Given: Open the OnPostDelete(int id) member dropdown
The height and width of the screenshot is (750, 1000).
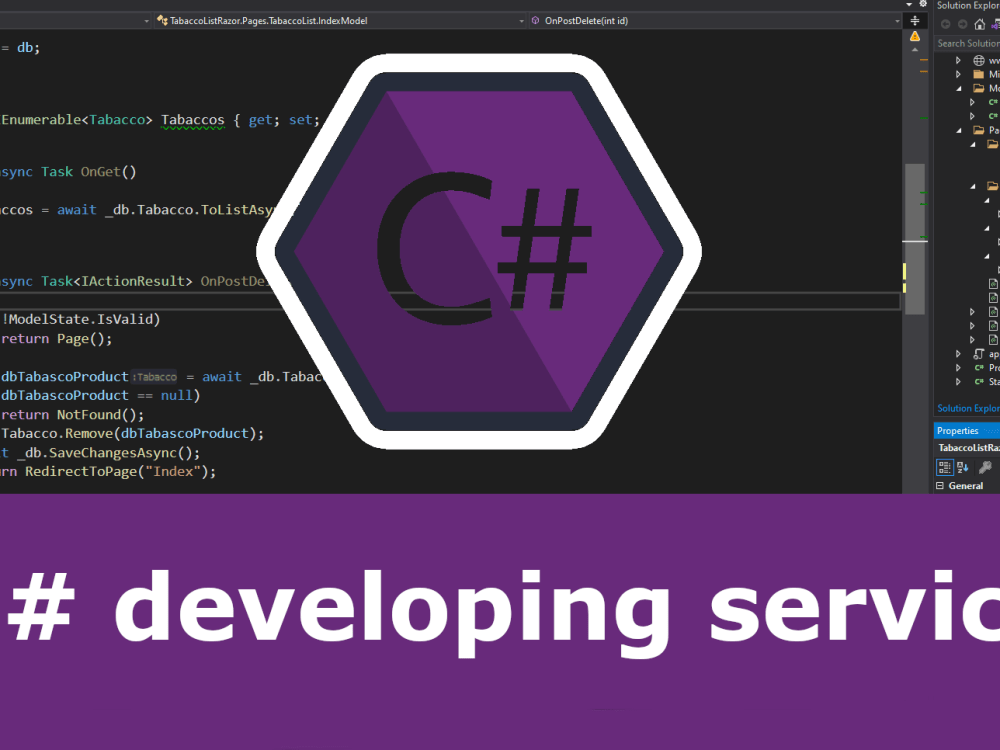Looking at the screenshot, I should tap(714, 20).
